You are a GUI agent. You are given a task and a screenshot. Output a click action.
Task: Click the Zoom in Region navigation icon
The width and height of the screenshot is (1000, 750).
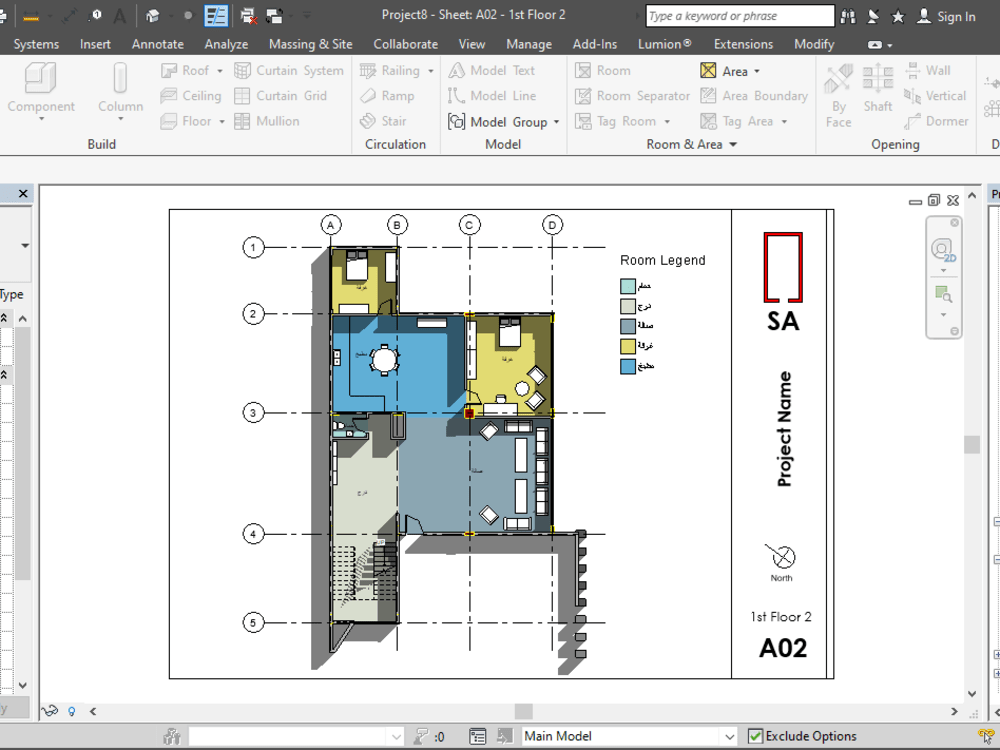943,295
